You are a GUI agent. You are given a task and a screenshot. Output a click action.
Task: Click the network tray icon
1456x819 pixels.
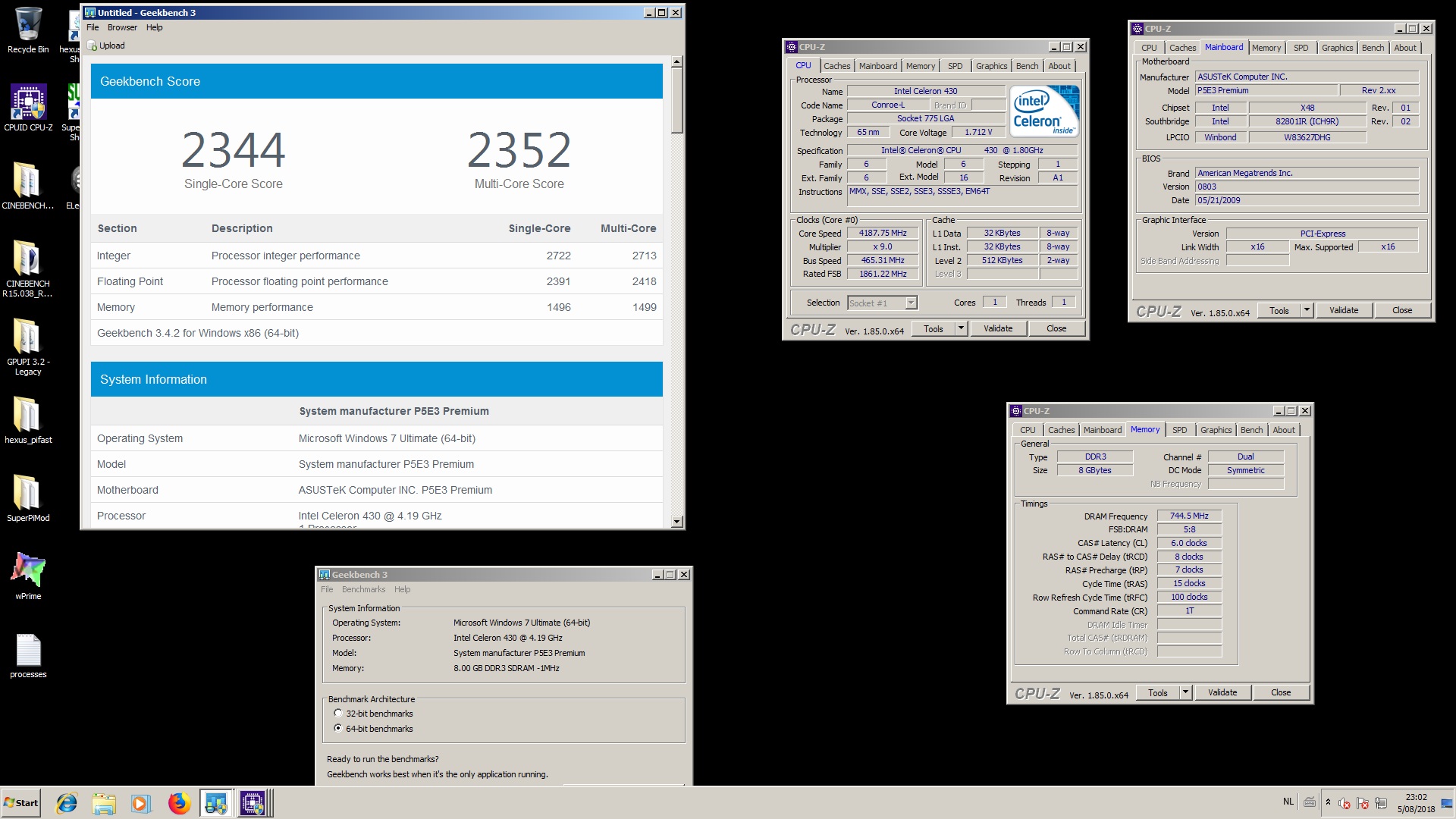tap(1380, 803)
